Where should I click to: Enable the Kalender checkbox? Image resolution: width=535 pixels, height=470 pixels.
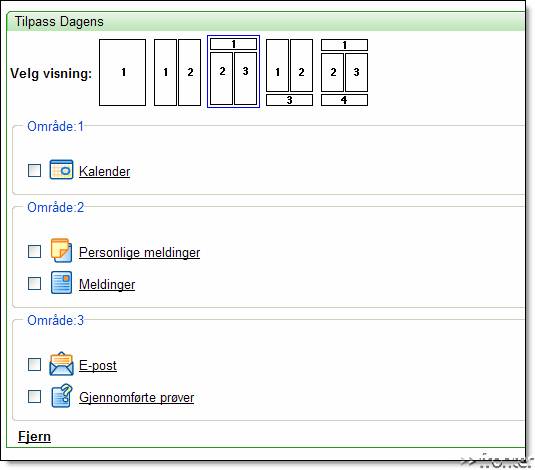(34, 170)
